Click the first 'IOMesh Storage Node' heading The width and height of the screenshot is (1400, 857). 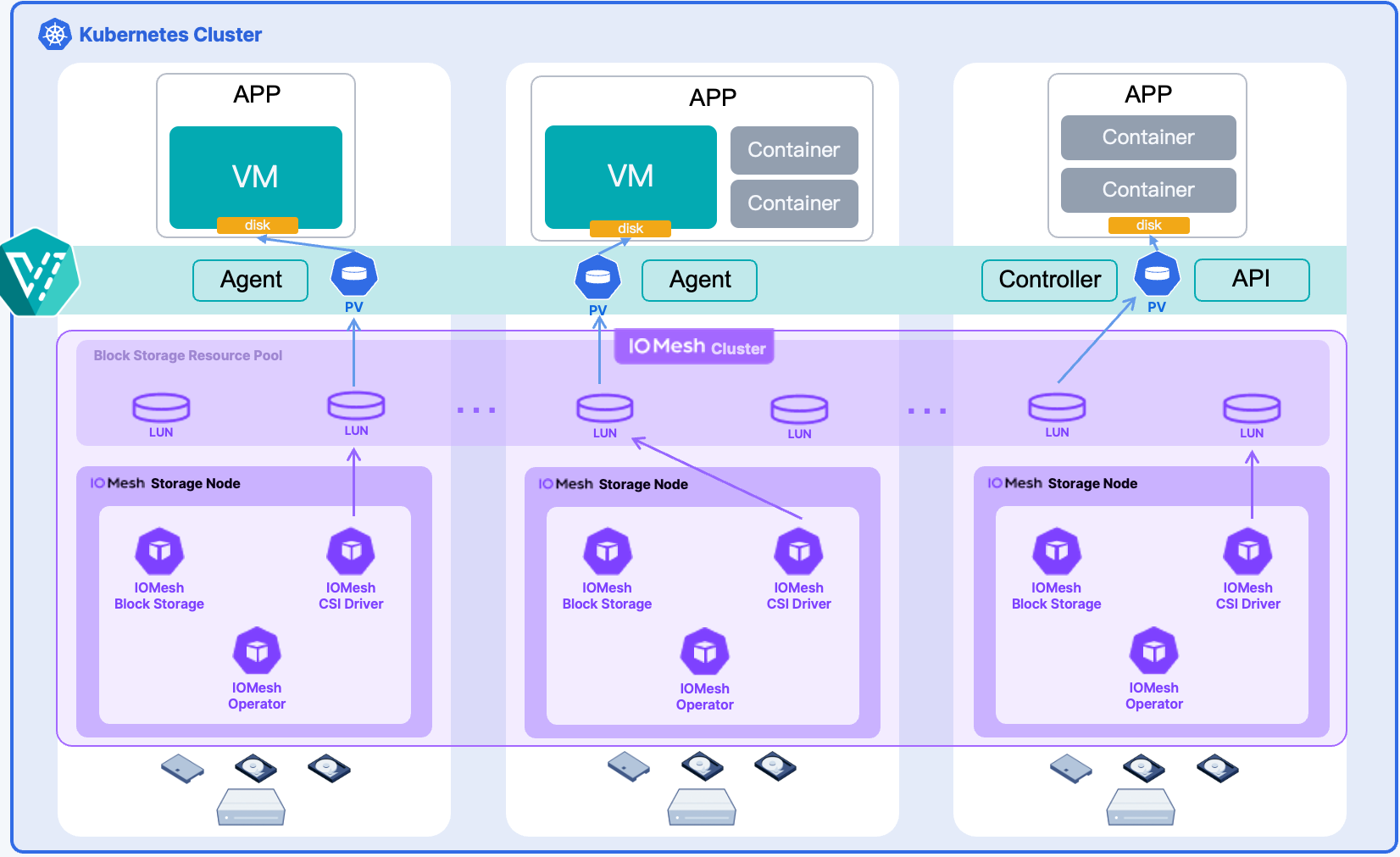click(x=165, y=483)
